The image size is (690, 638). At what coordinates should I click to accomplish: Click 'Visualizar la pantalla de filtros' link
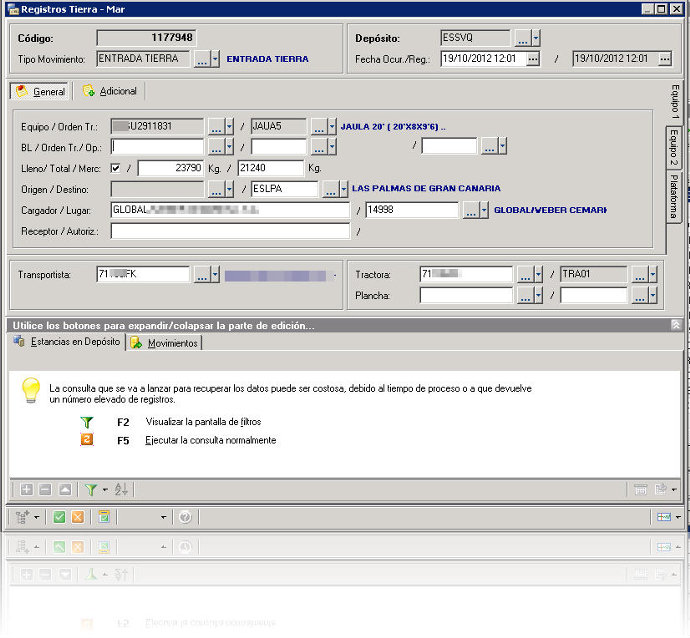click(x=203, y=422)
